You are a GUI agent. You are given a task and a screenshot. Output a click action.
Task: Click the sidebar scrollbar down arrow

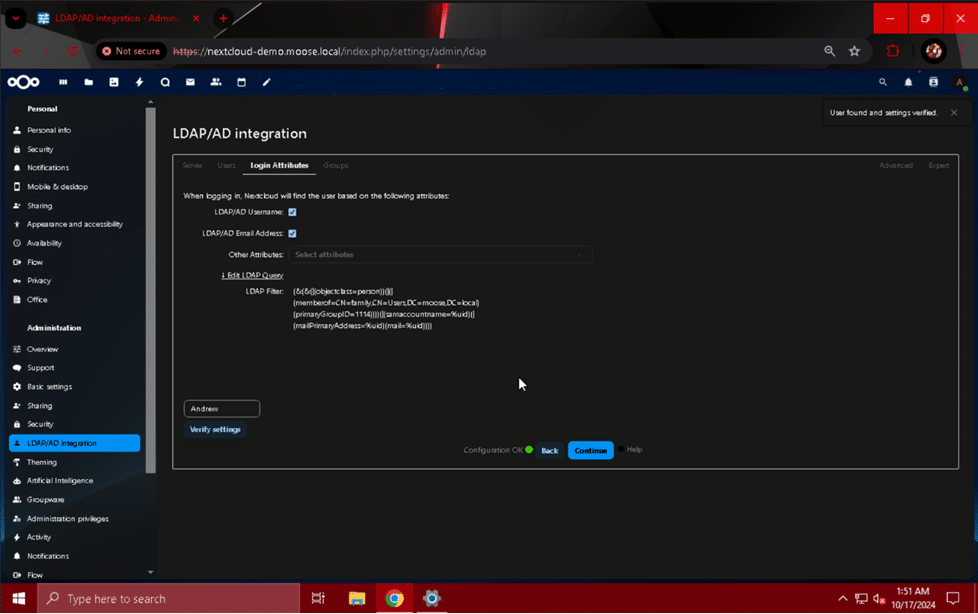coord(150,572)
